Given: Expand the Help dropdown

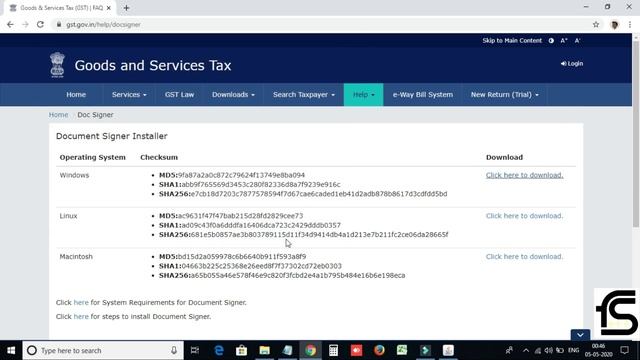Looking at the screenshot, I should [363, 95].
